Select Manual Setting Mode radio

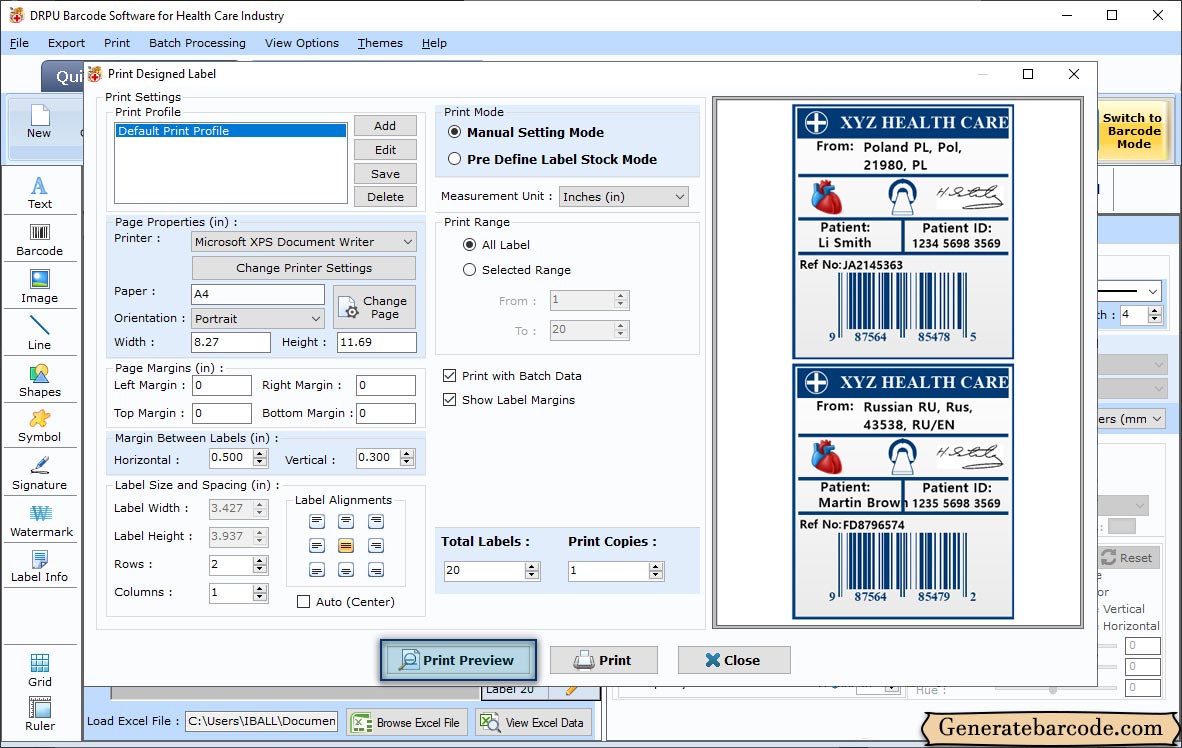point(455,132)
